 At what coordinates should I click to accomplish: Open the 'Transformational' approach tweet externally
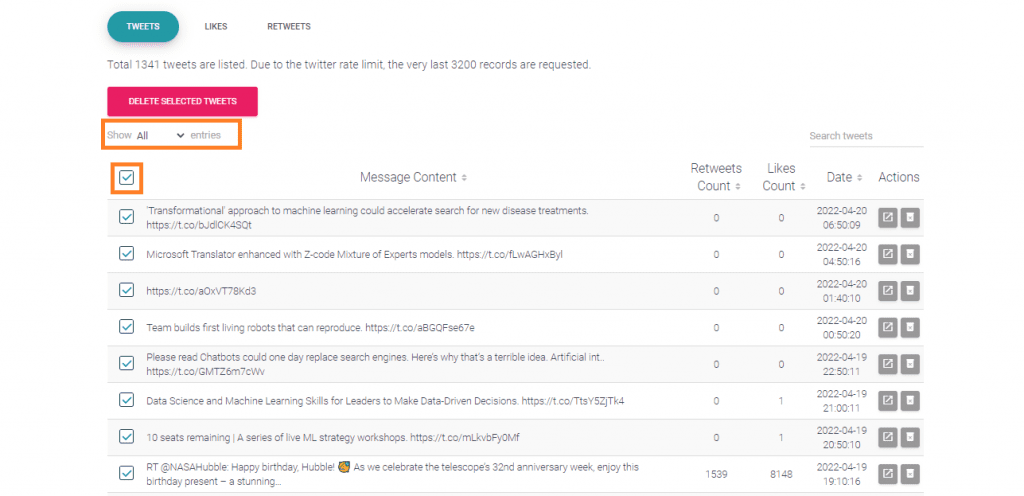(x=888, y=218)
